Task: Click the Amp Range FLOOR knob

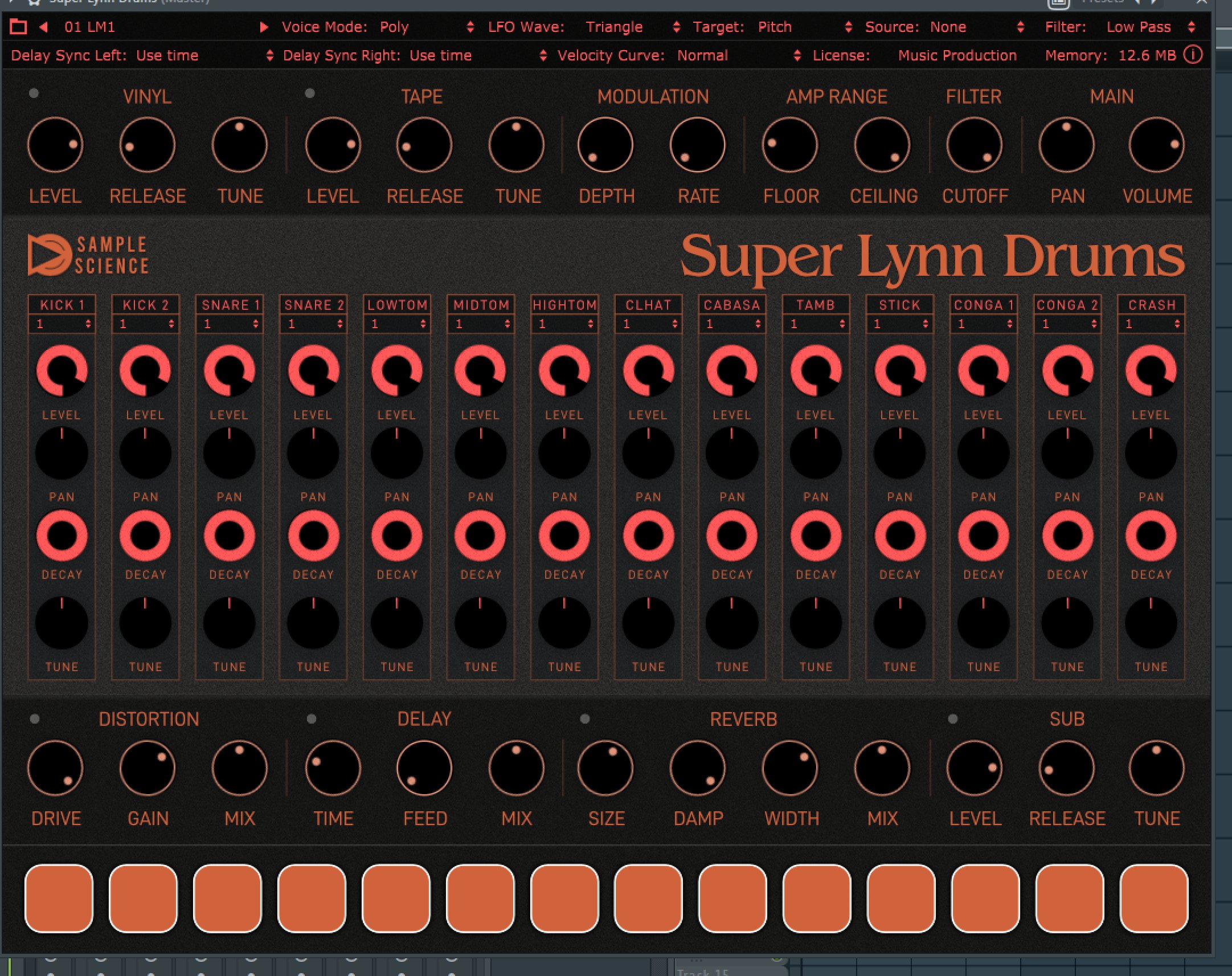Action: [x=790, y=145]
